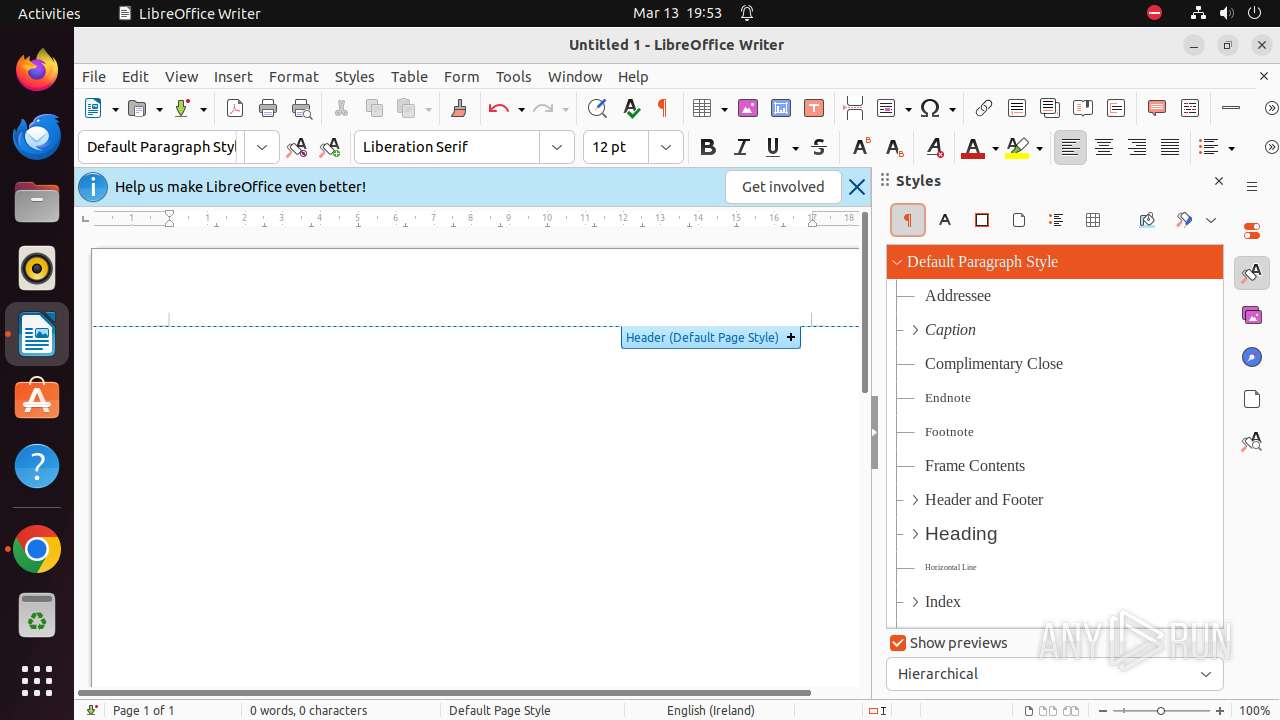Open the Styles menu
This screenshot has width=1280, height=720.
354,76
